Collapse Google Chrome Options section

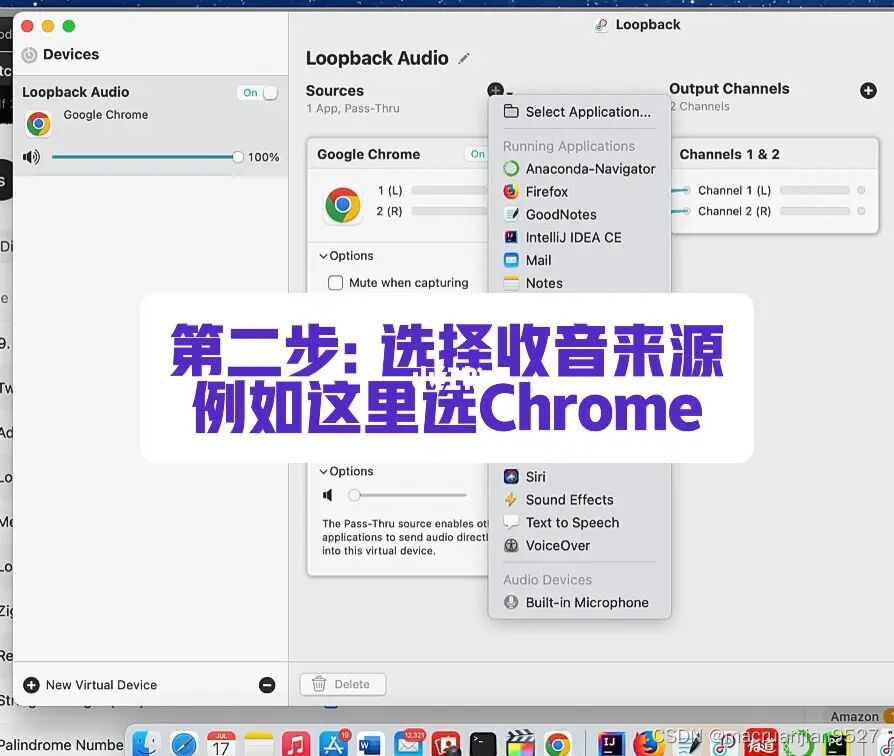(x=347, y=256)
